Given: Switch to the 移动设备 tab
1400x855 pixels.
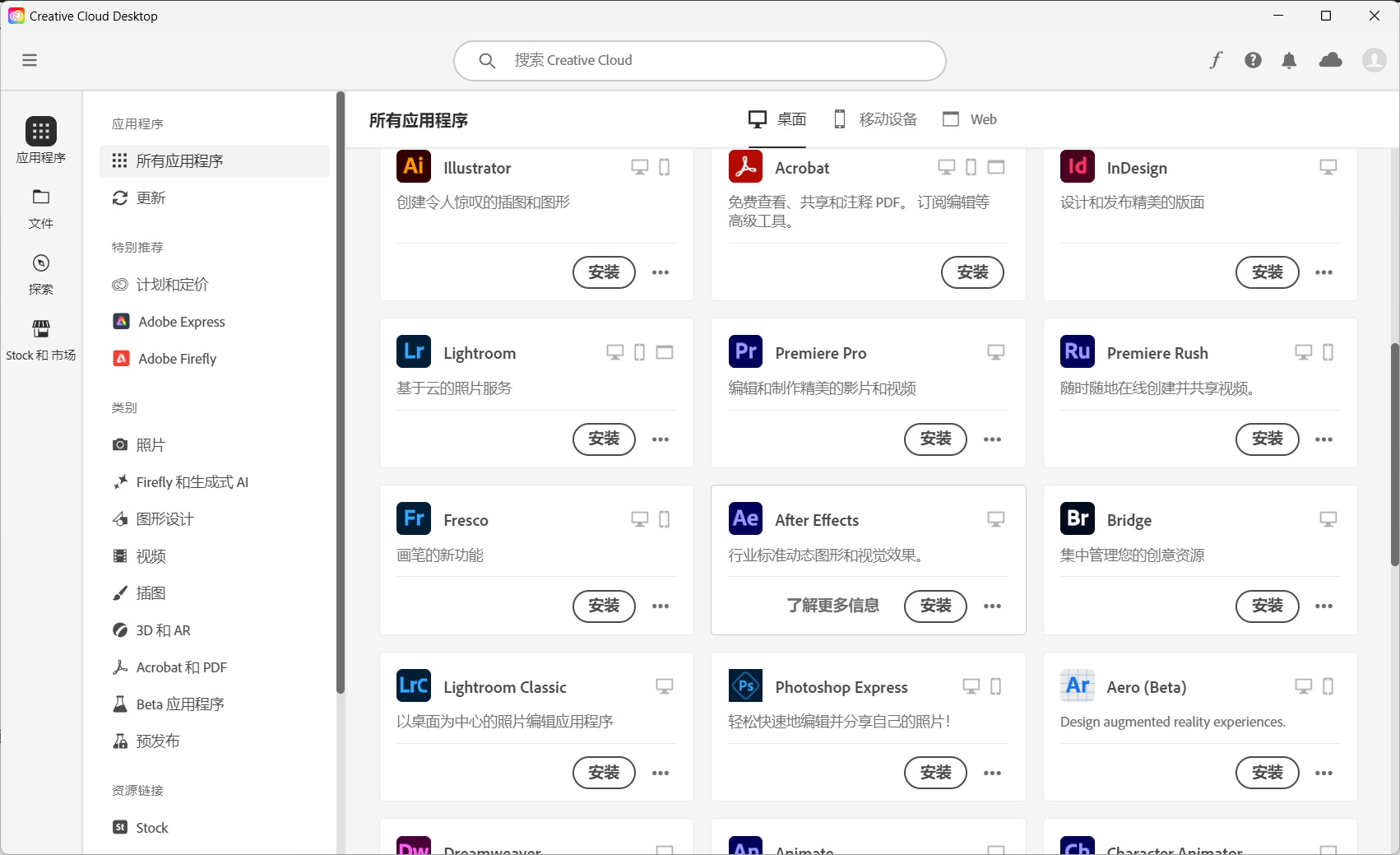Looking at the screenshot, I should click(875, 119).
